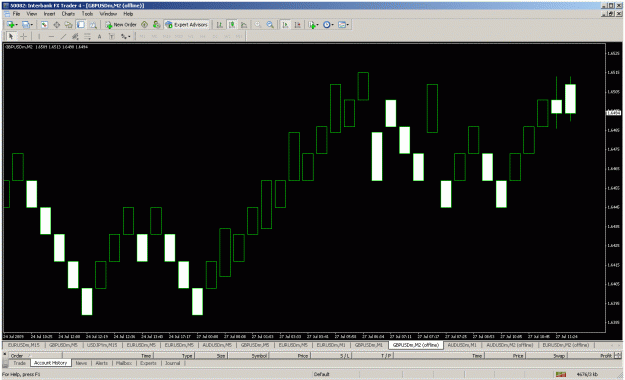Toggle the M1 timeframe button
This screenshot has height=380, width=625.
point(142,37)
